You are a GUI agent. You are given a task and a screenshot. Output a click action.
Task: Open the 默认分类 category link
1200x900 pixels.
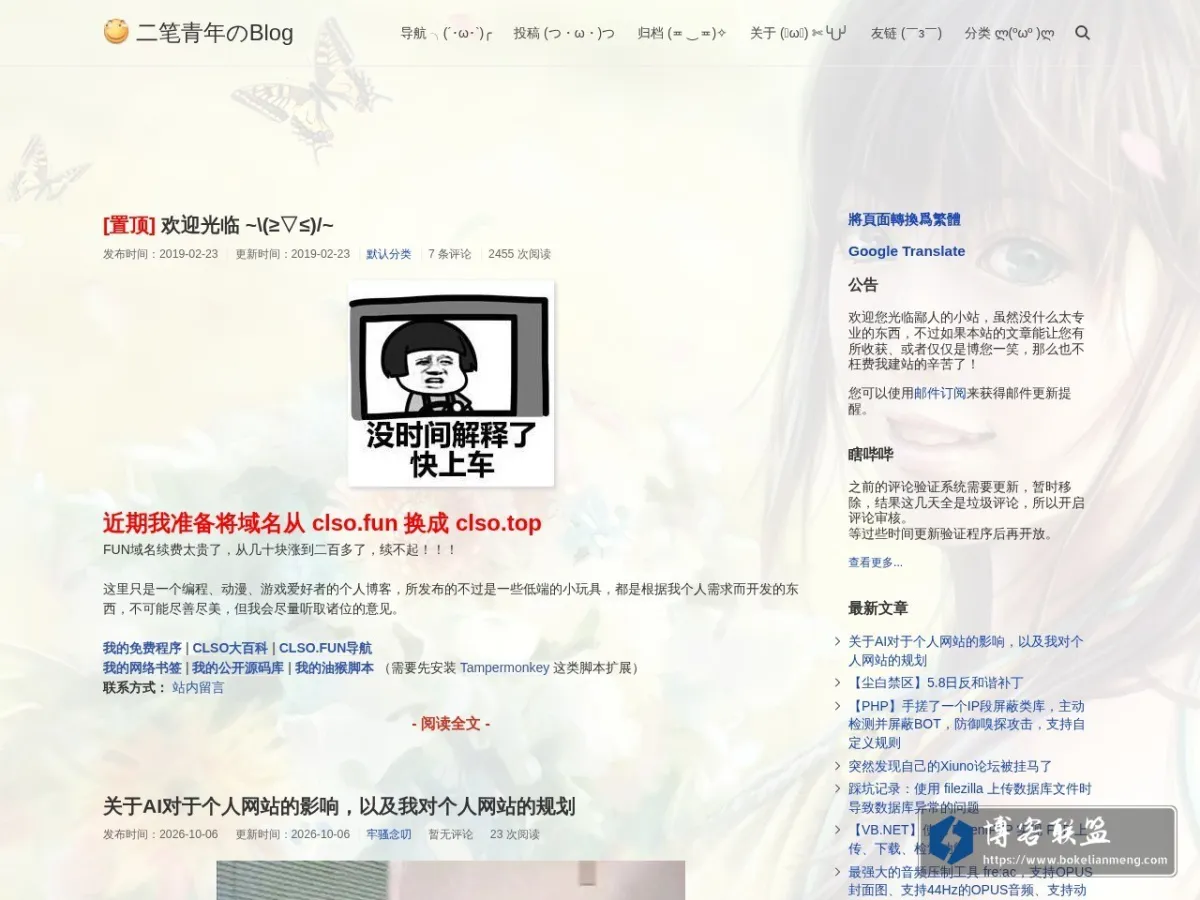pos(389,254)
